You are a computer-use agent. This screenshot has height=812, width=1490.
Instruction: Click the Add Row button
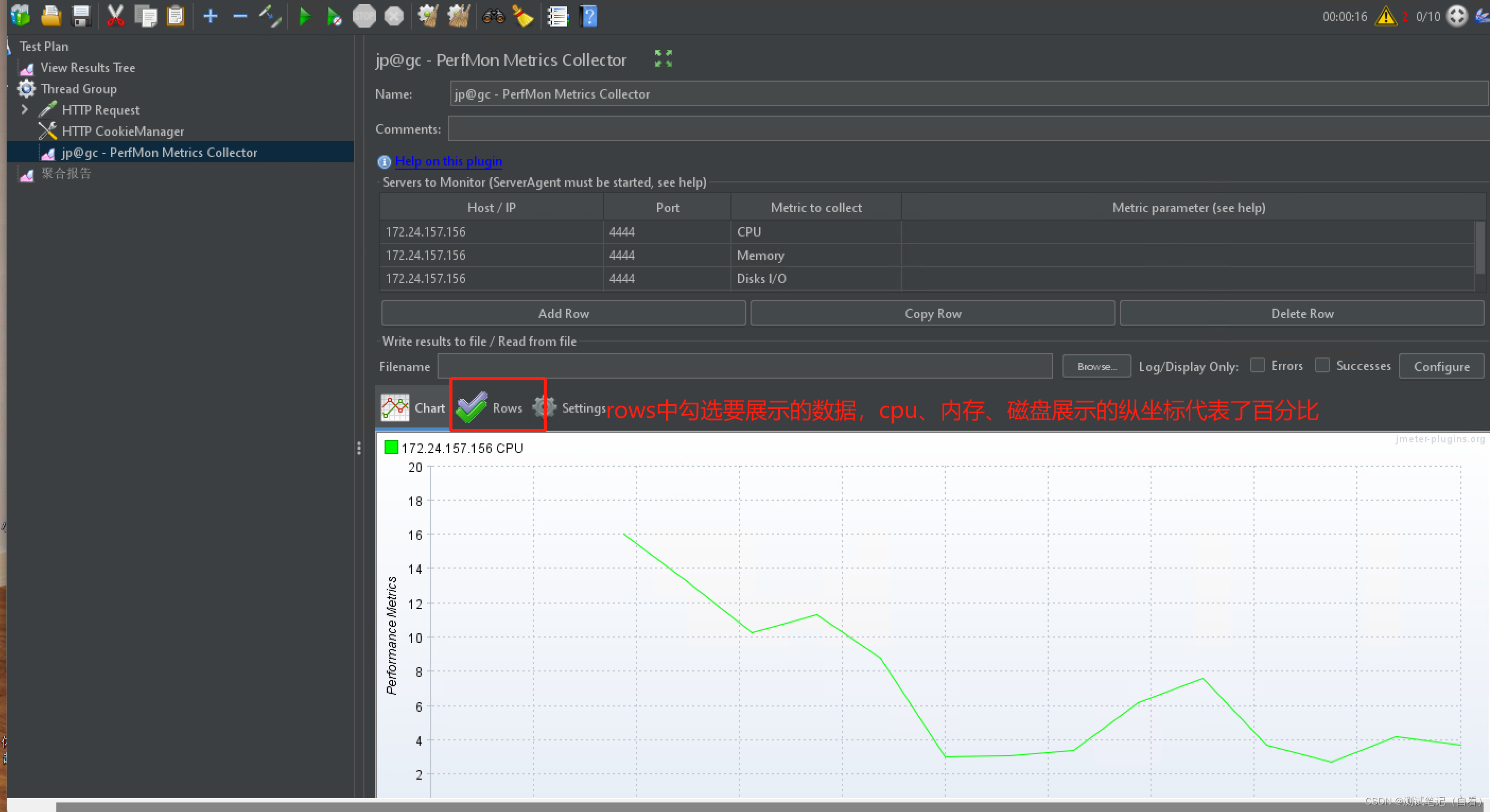point(564,313)
